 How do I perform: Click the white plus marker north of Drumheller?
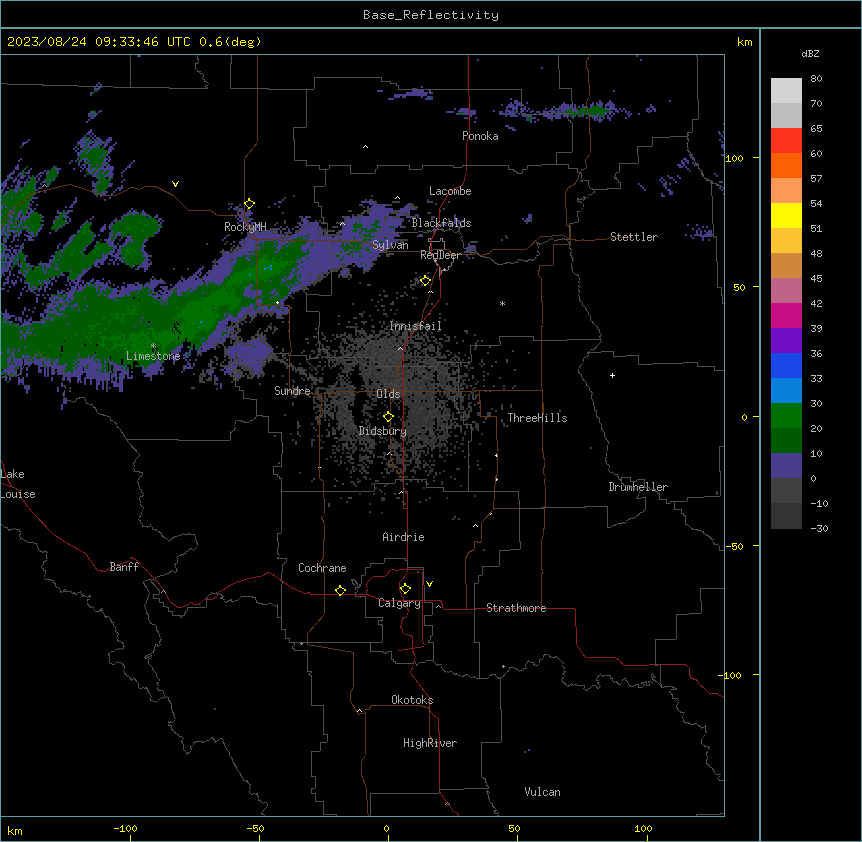612,375
